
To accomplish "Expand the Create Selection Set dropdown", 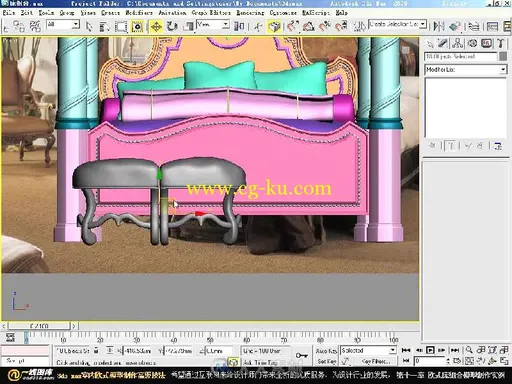I will tap(397, 24).
